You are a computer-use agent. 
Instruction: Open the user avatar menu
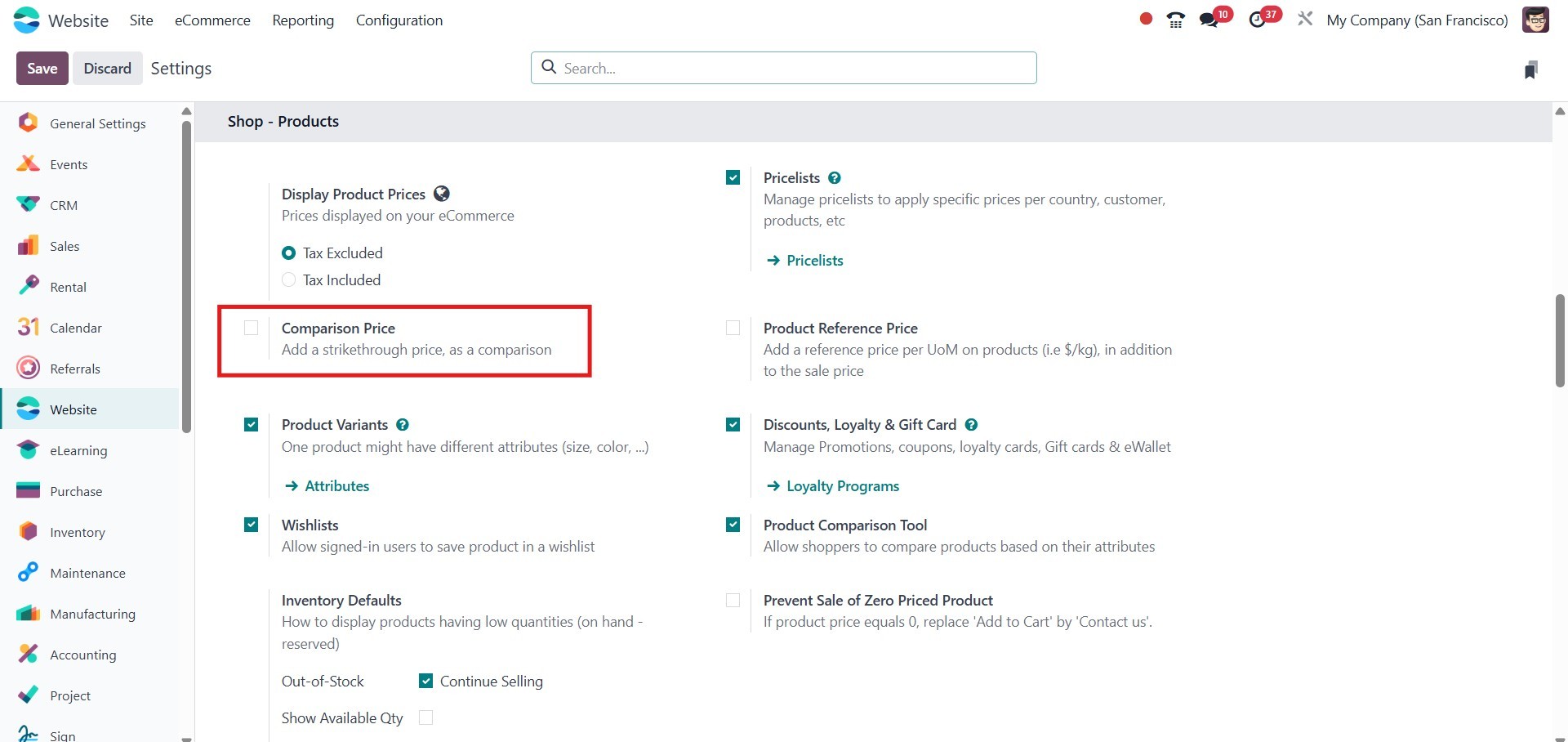pos(1535,20)
